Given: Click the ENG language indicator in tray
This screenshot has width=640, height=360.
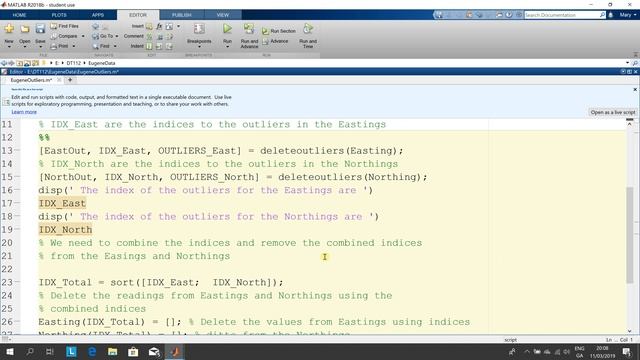Looking at the screenshot, I should (x=579, y=349).
